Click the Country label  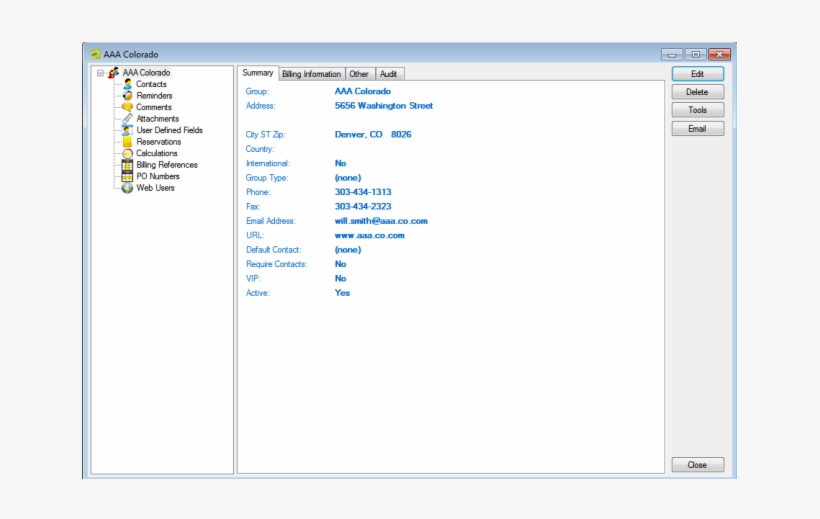[x=260, y=149]
